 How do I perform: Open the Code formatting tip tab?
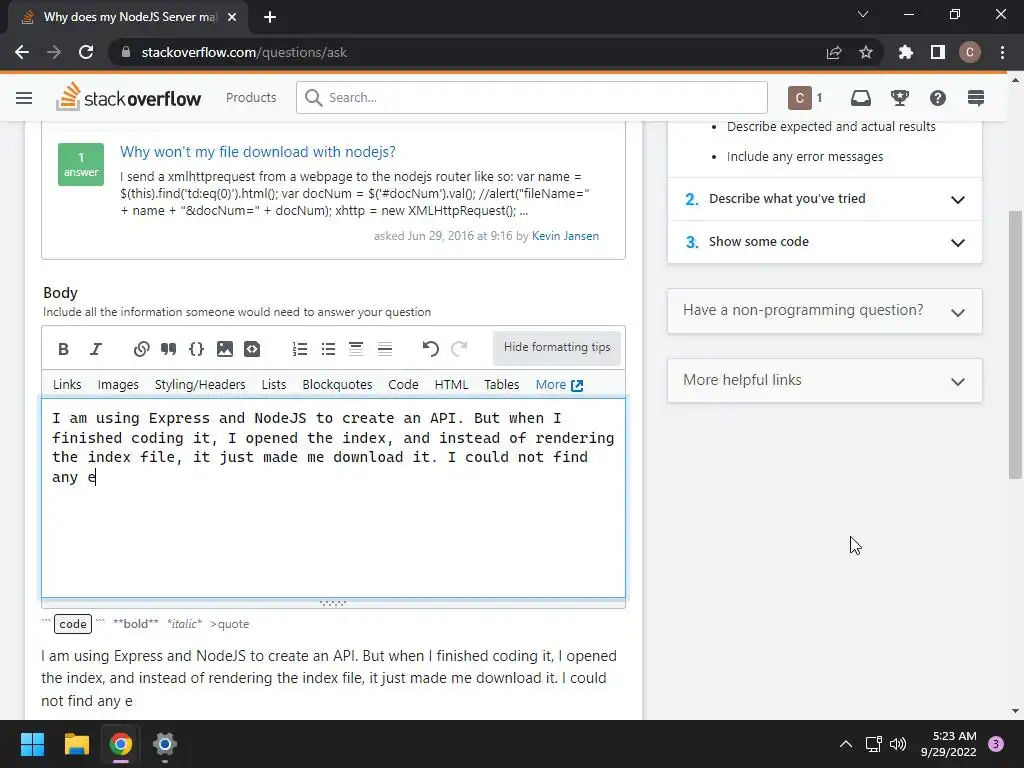coord(403,385)
